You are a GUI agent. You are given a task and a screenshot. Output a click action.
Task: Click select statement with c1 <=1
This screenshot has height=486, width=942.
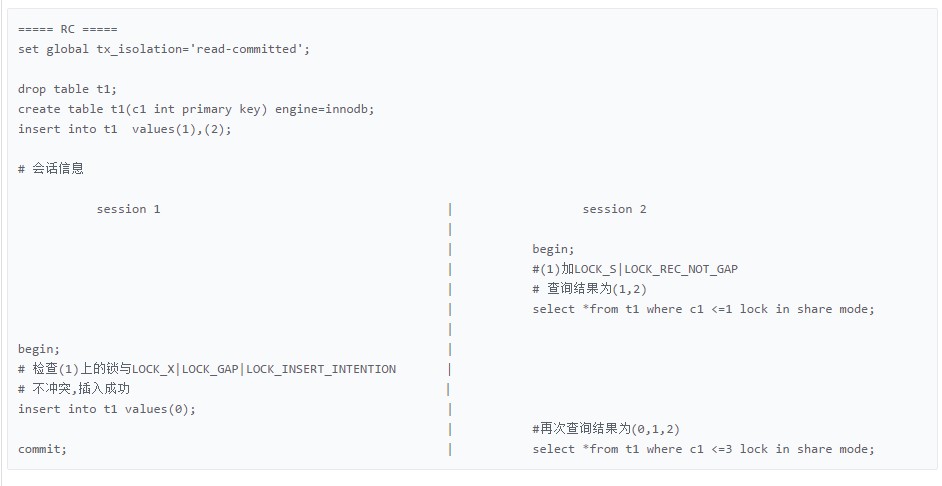coord(703,309)
